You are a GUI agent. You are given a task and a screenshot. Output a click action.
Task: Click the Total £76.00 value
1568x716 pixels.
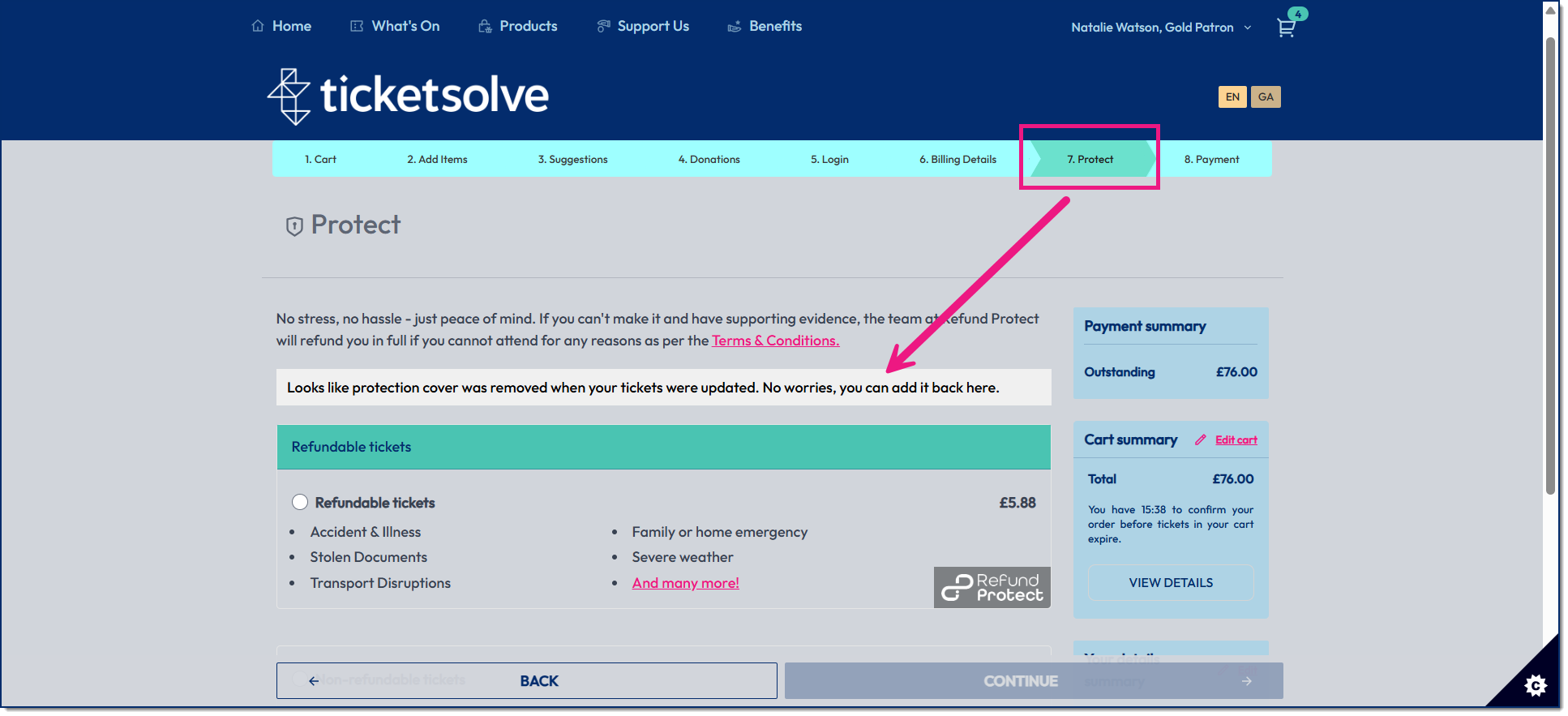(1233, 479)
